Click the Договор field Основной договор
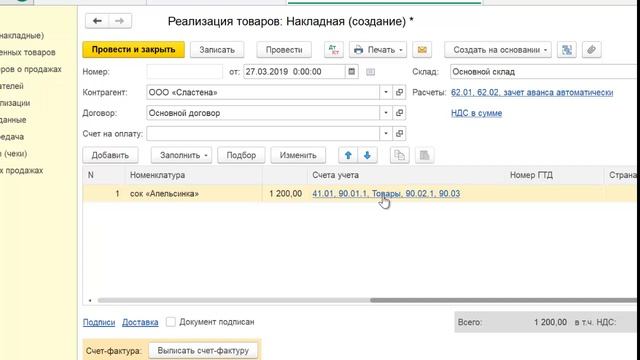 [x=263, y=113]
